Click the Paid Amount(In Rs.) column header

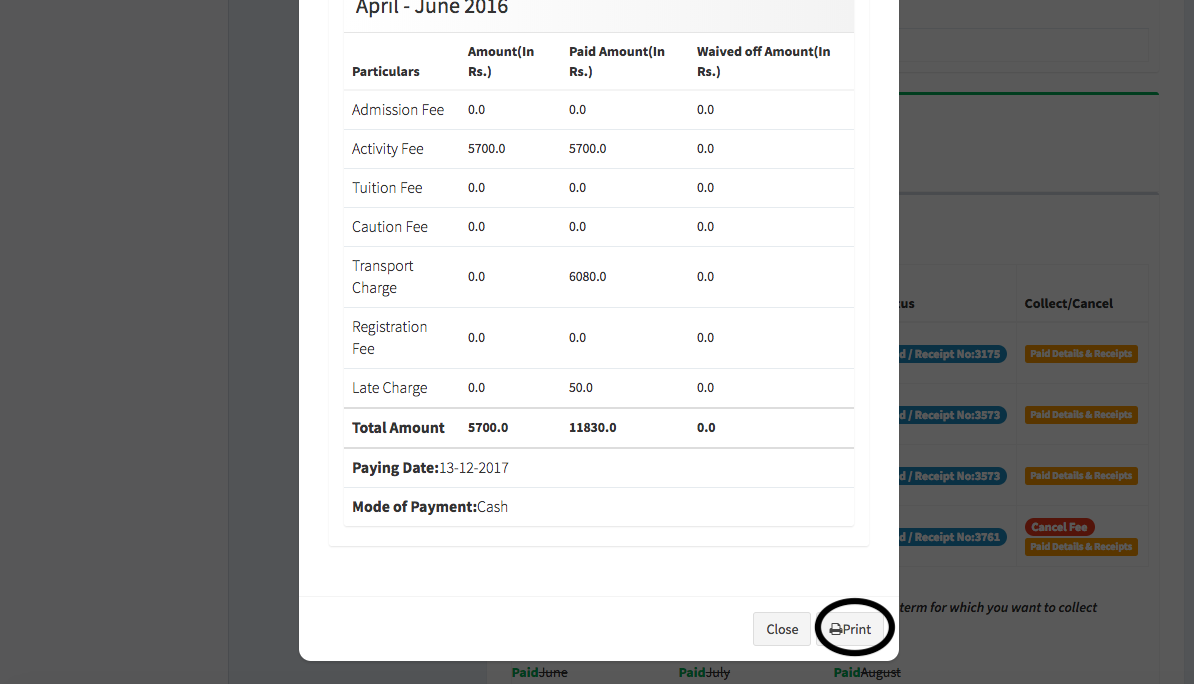point(617,61)
